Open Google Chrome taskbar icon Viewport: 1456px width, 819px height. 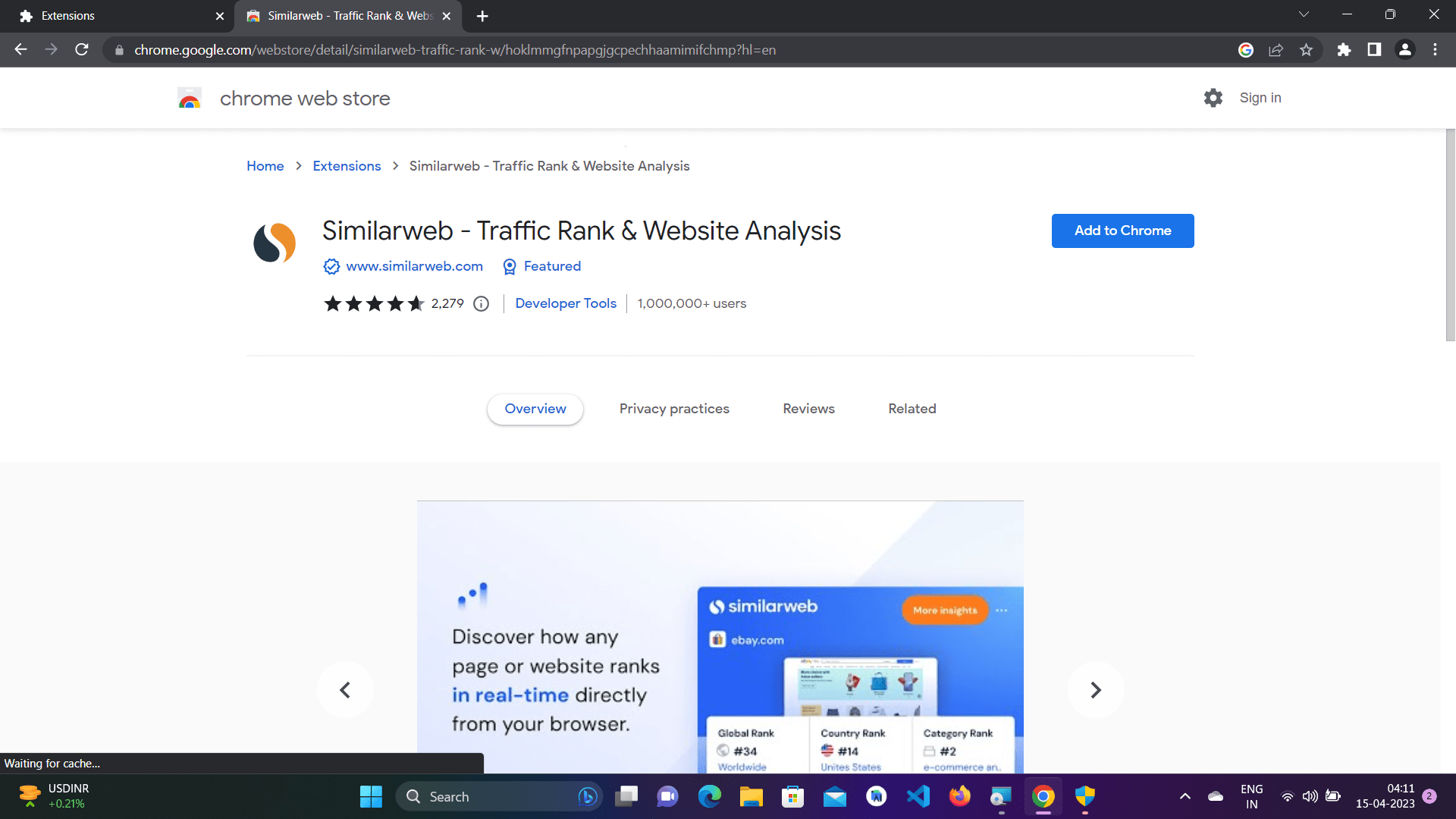tap(1043, 796)
